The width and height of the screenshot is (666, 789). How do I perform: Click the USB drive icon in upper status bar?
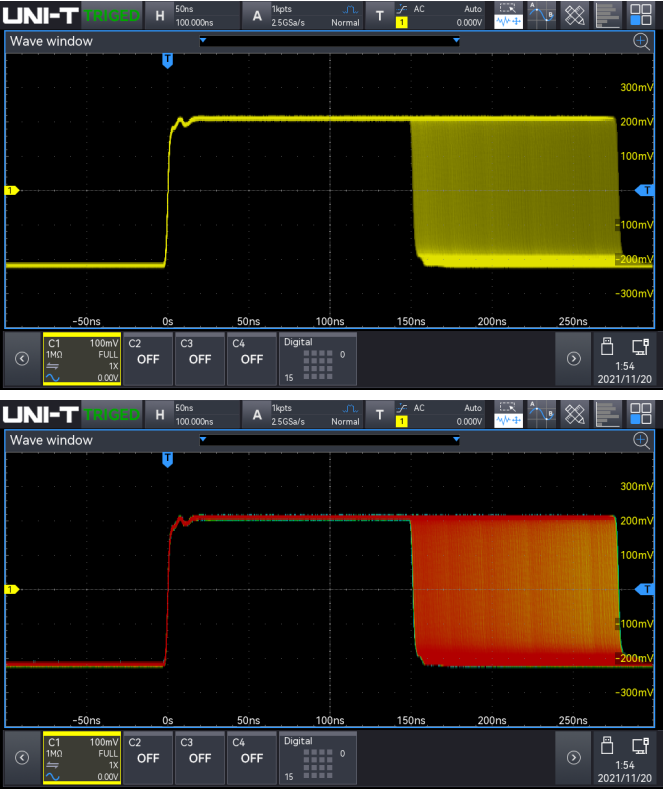[606, 347]
